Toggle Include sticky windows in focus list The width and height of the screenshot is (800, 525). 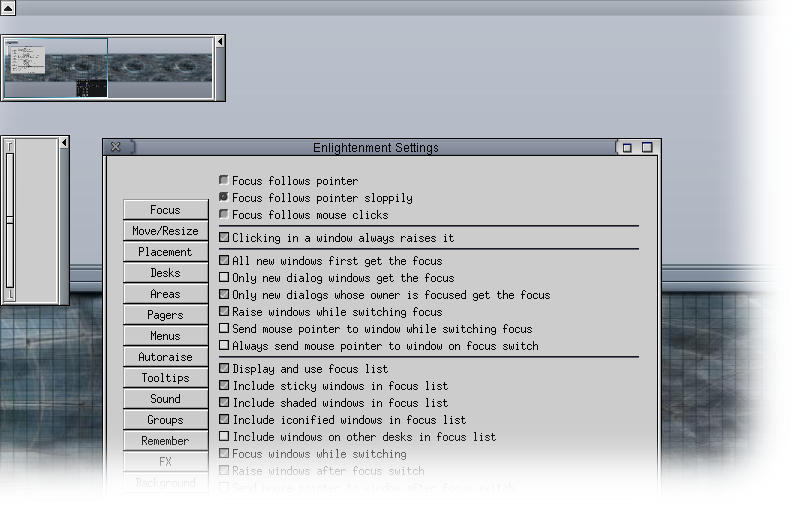pyautogui.click(x=223, y=385)
